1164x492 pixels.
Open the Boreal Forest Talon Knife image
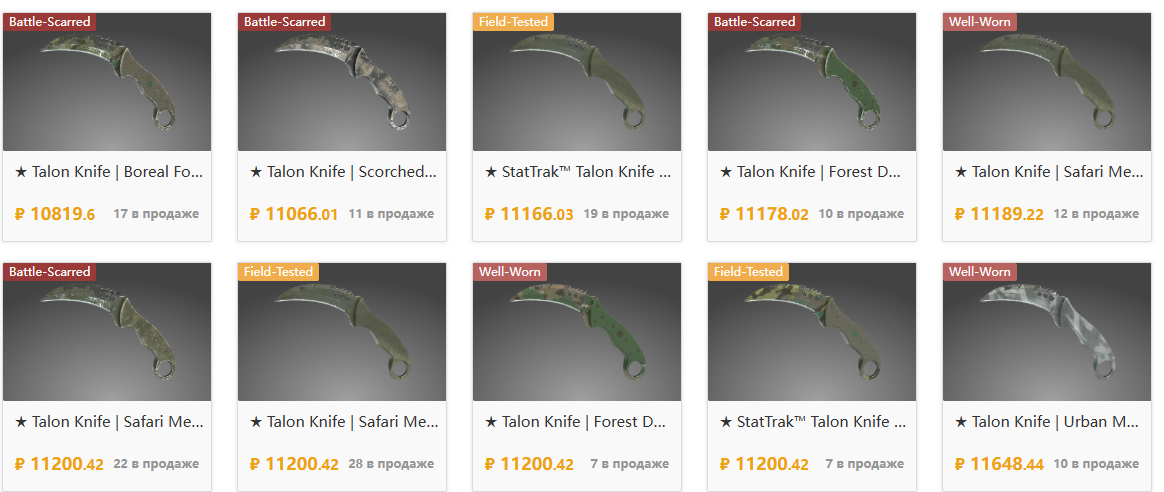tap(107, 82)
